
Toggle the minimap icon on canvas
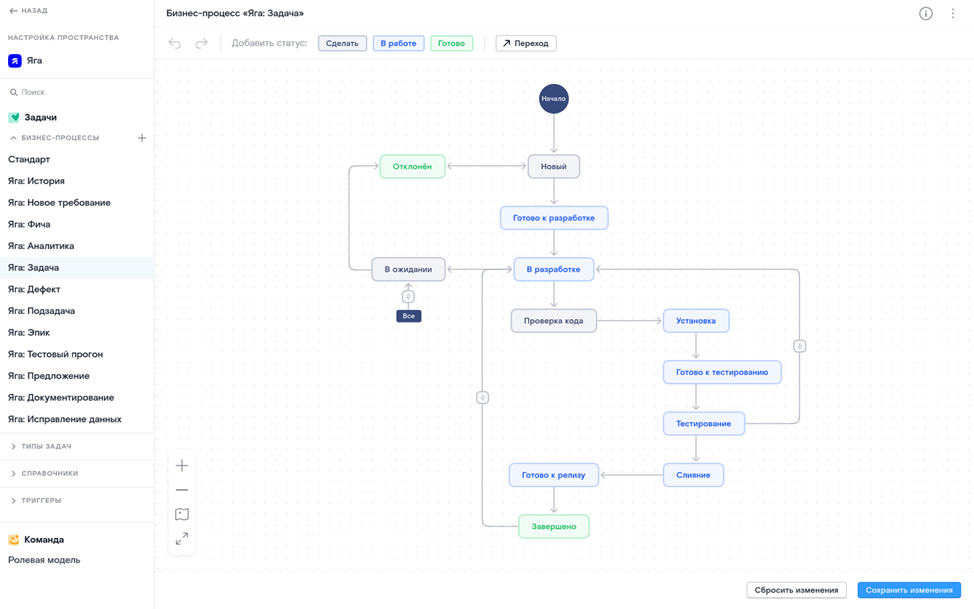point(182,514)
